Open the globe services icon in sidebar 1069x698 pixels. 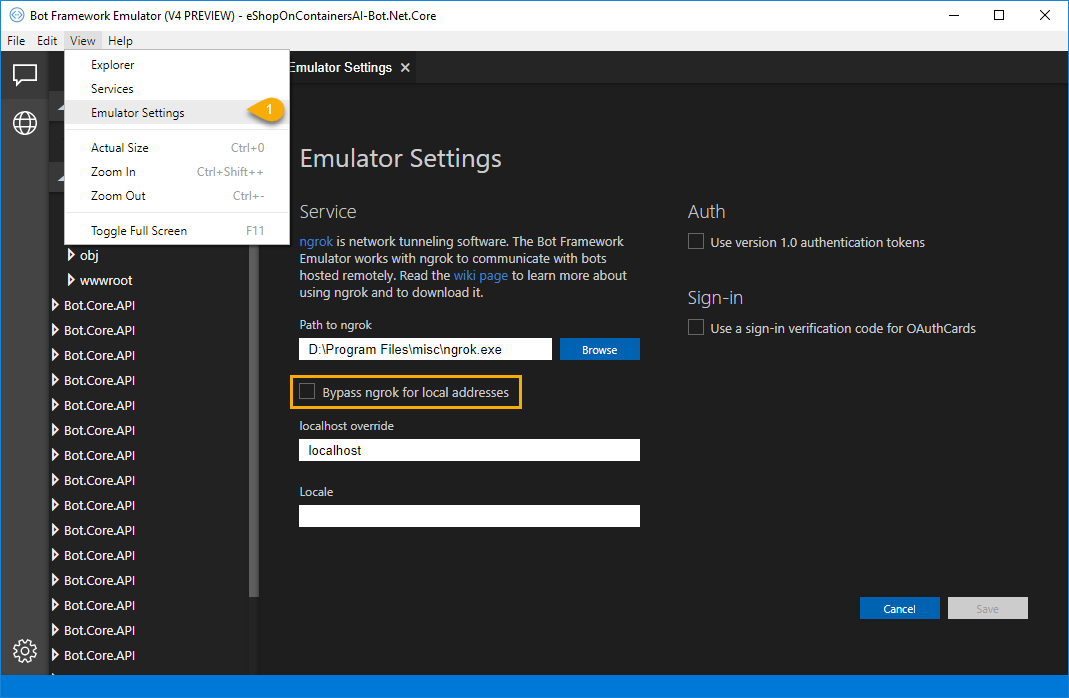25,123
